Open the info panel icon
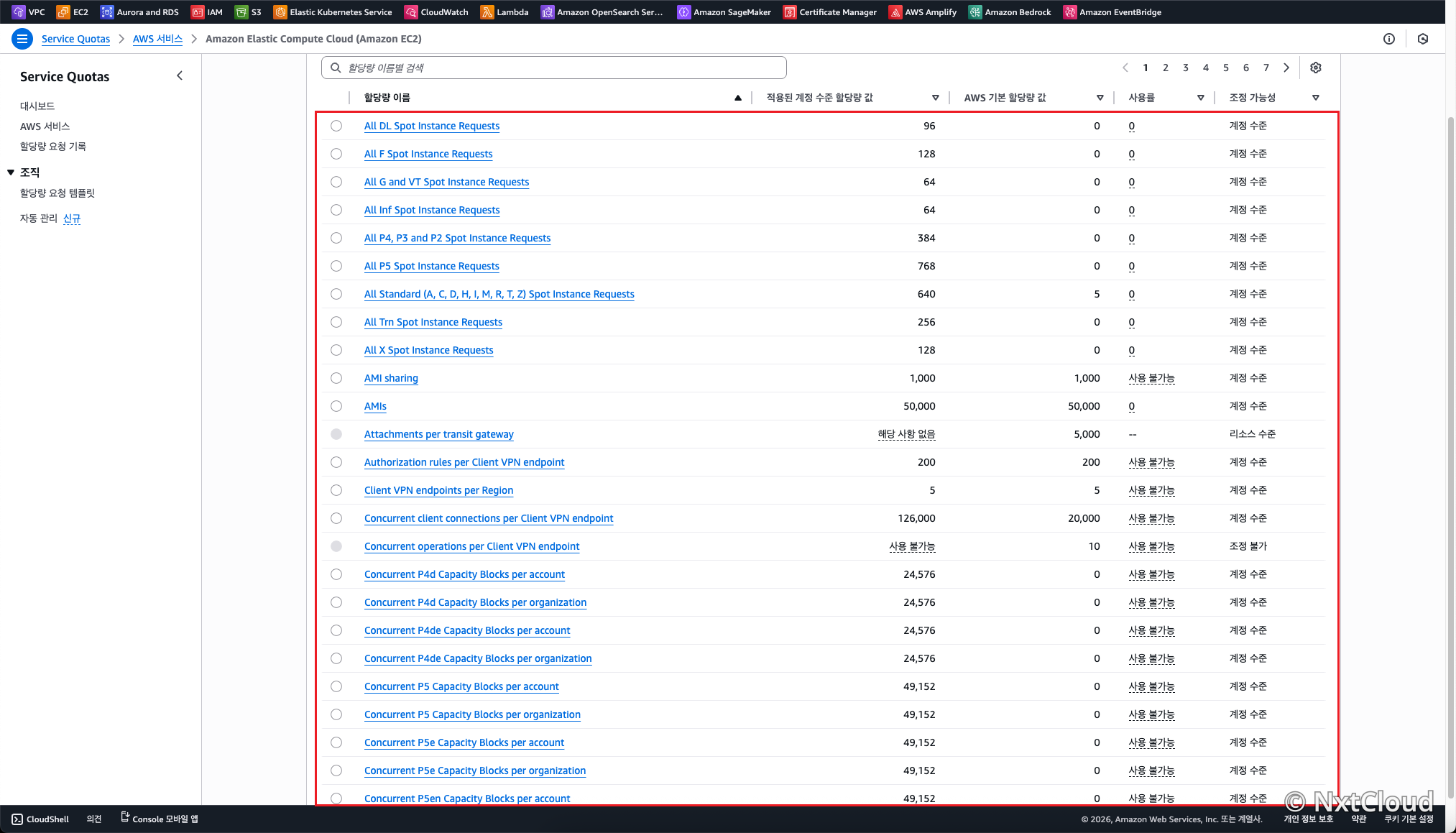 pyautogui.click(x=1389, y=39)
